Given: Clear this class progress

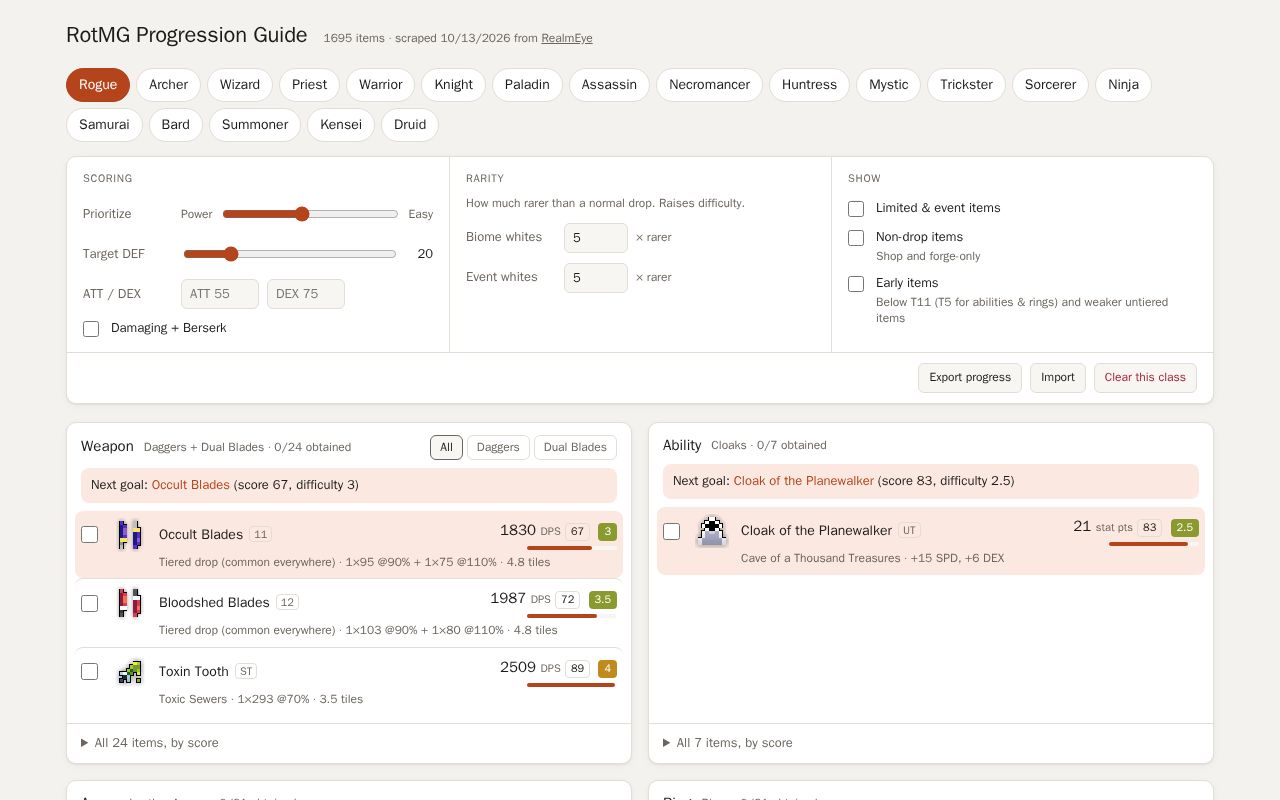Looking at the screenshot, I should click(1145, 378).
